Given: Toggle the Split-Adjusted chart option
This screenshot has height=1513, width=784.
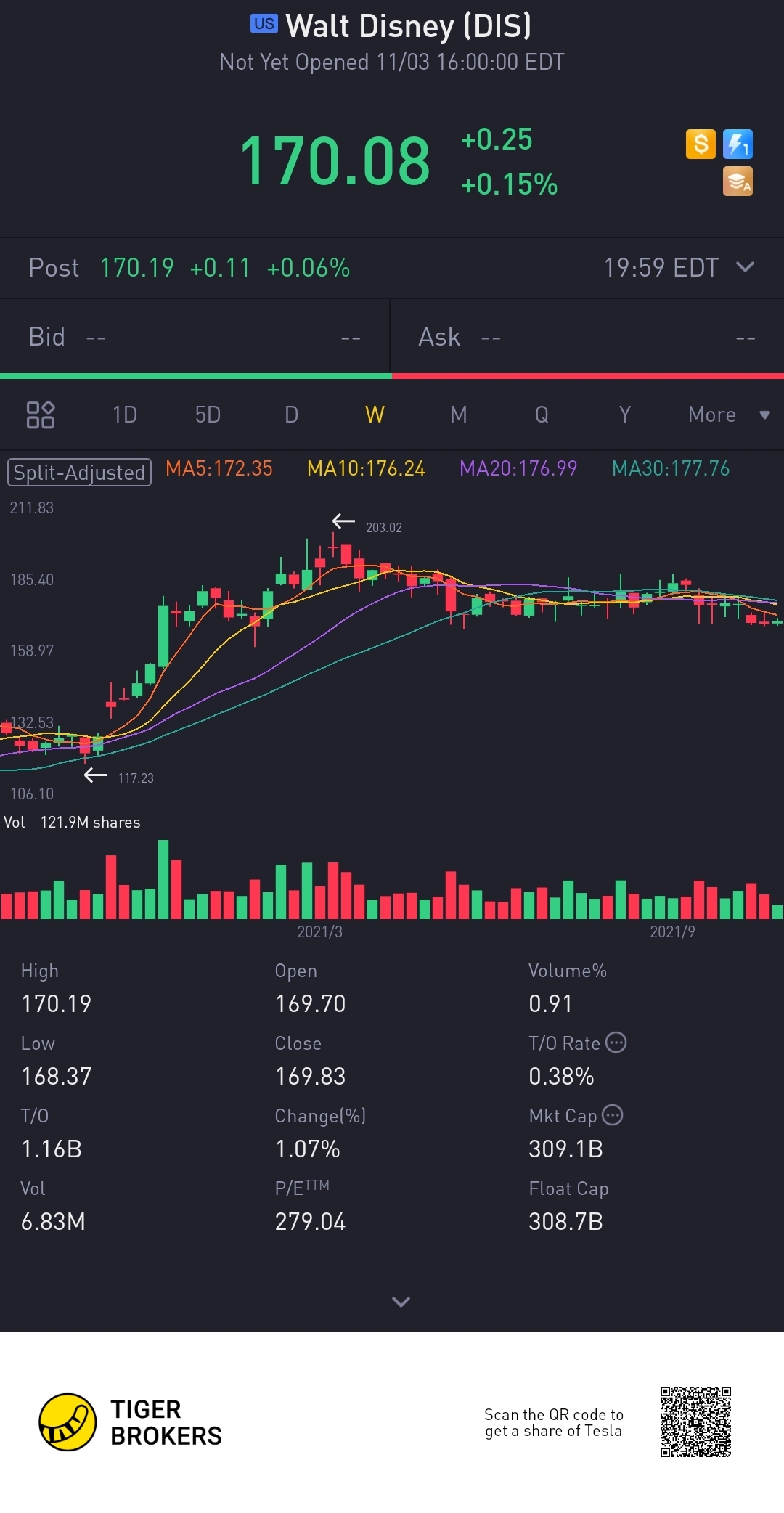Looking at the screenshot, I should [x=79, y=472].
